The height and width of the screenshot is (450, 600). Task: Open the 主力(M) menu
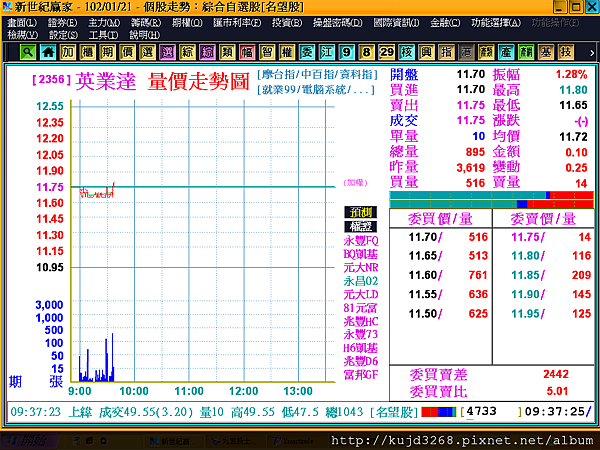point(104,23)
